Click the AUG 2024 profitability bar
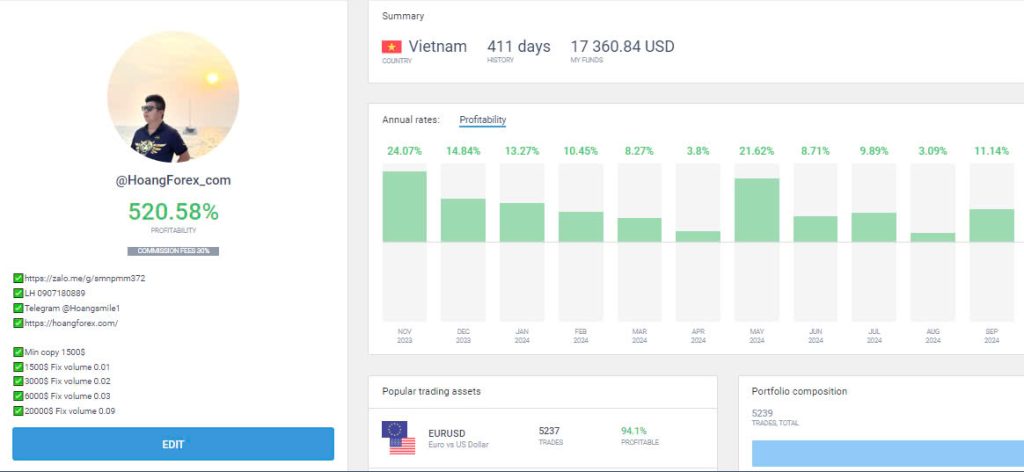The height and width of the screenshot is (472, 1024). click(933, 238)
